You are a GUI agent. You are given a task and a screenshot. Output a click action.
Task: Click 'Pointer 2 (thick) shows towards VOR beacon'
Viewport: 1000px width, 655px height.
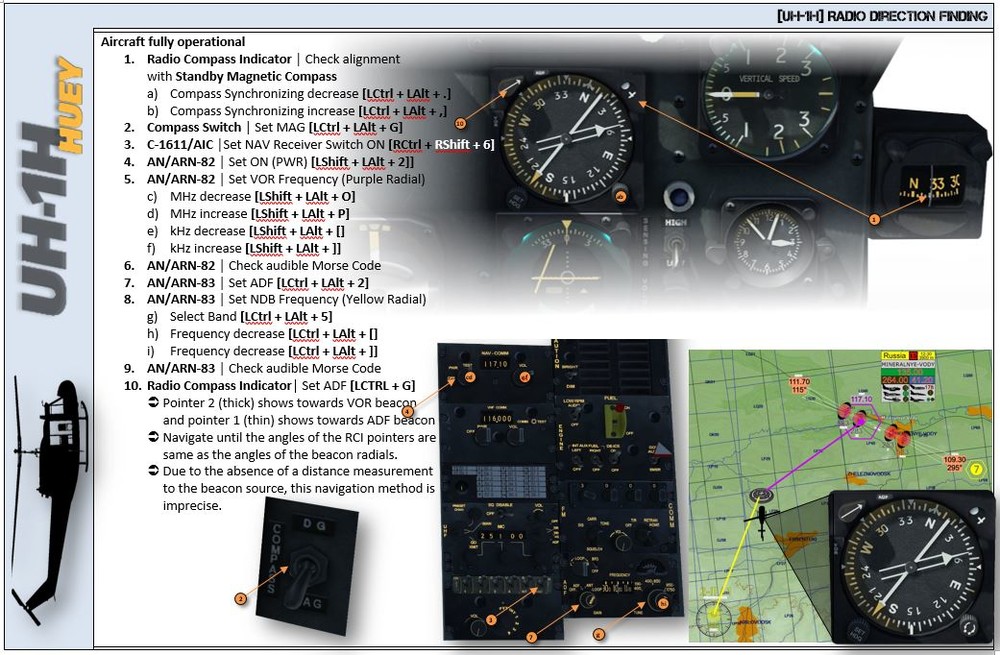(x=290, y=402)
